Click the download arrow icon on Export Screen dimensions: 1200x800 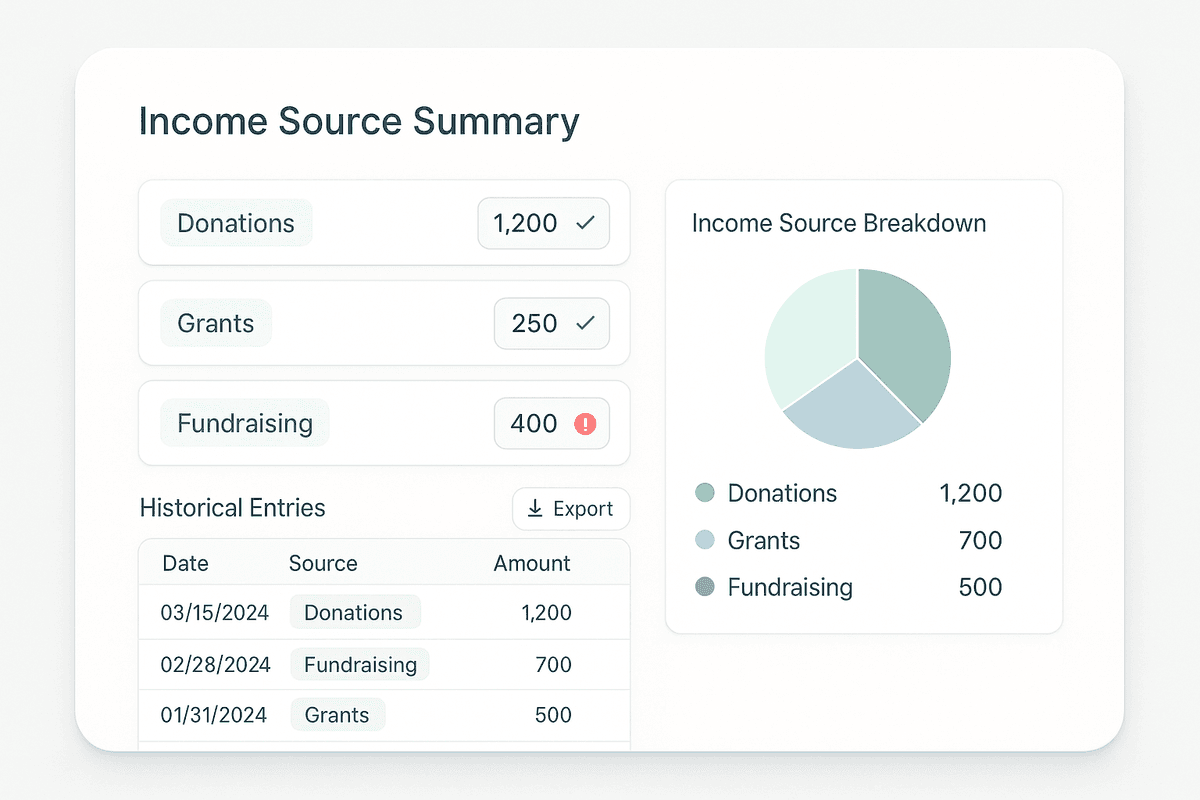pyautogui.click(x=535, y=508)
